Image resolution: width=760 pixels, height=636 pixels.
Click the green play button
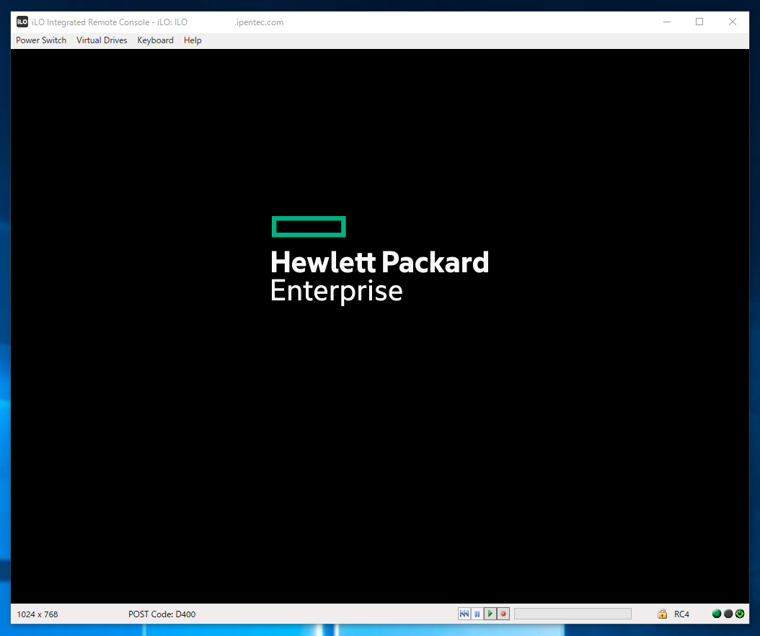click(x=490, y=614)
